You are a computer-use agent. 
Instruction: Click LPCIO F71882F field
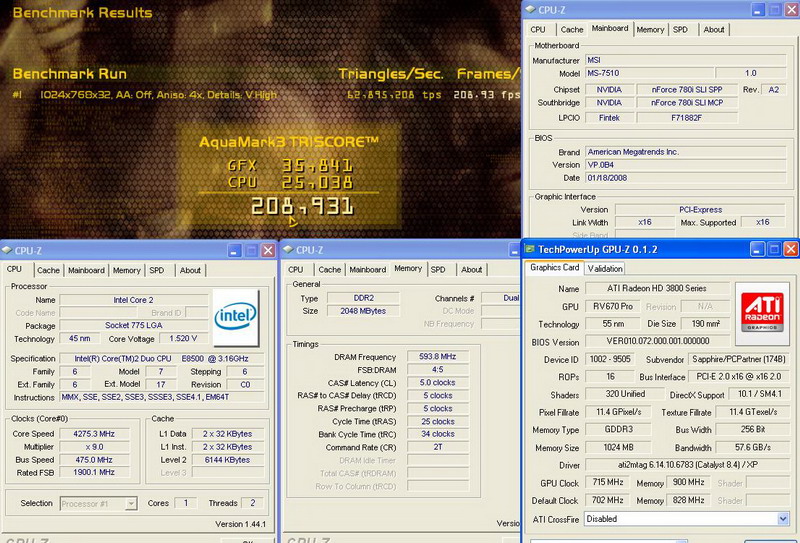(687, 118)
